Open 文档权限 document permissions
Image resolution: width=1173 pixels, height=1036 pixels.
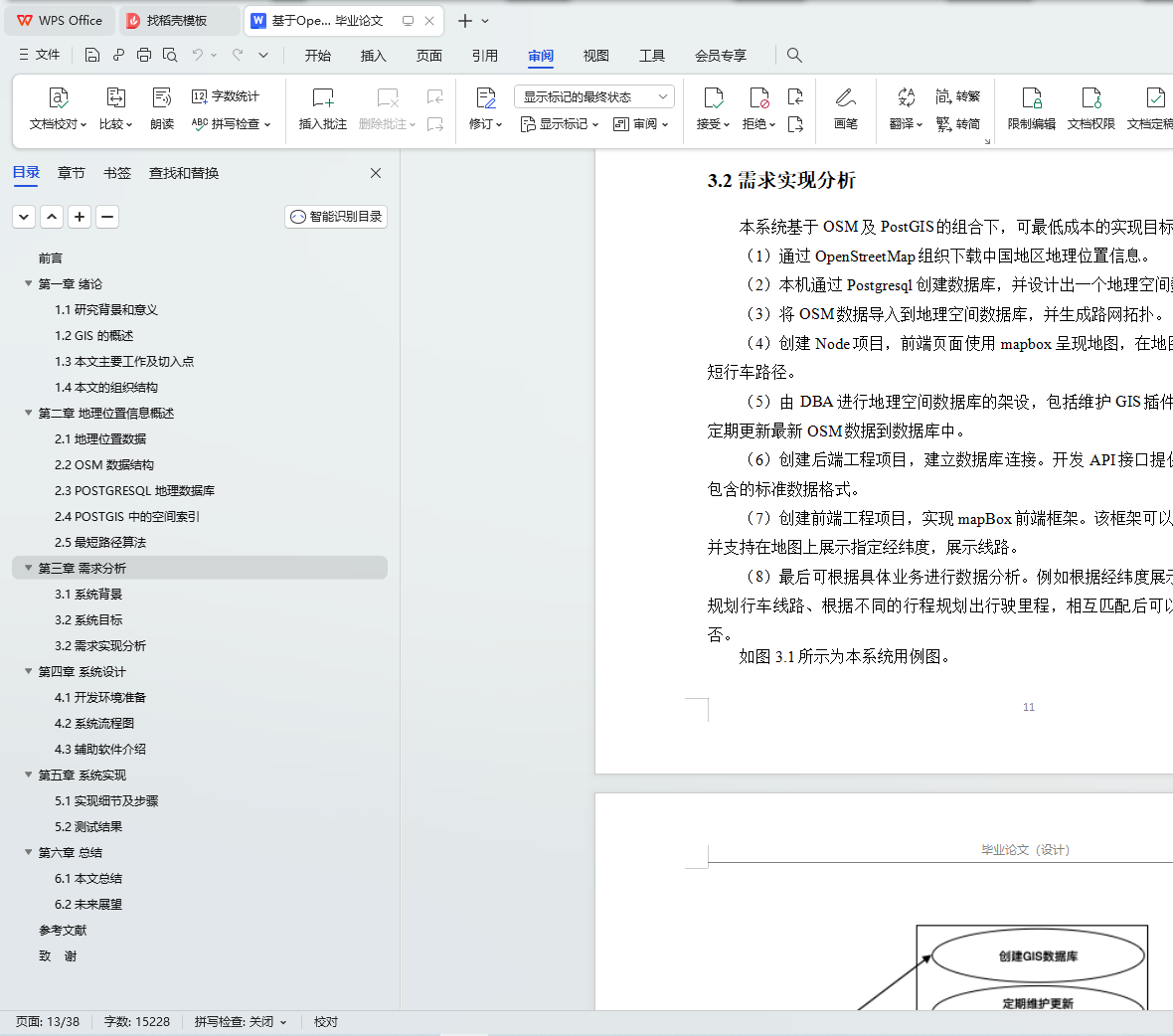pos(1090,109)
